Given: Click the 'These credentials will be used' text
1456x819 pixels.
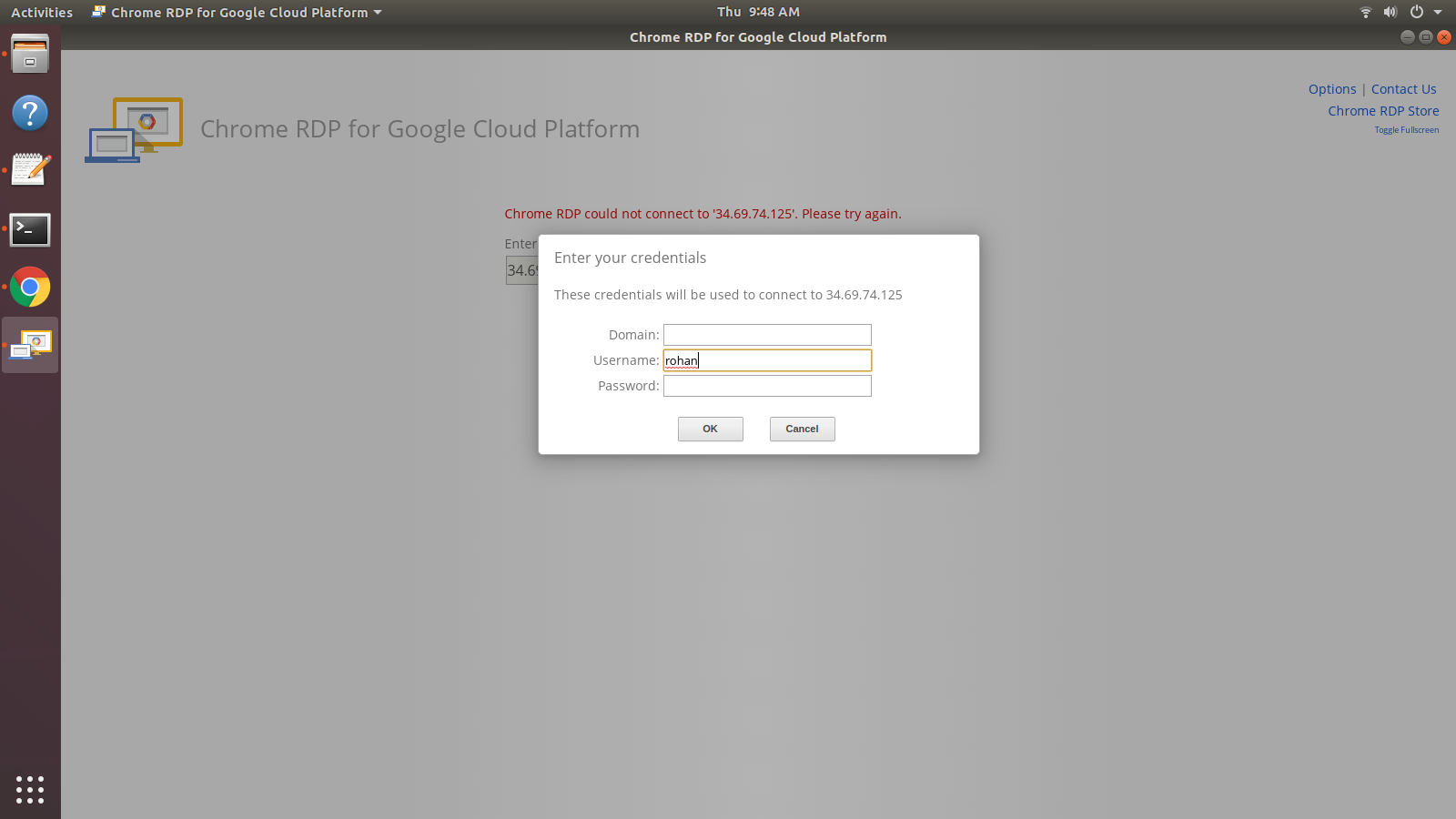Looking at the screenshot, I should point(728,295).
